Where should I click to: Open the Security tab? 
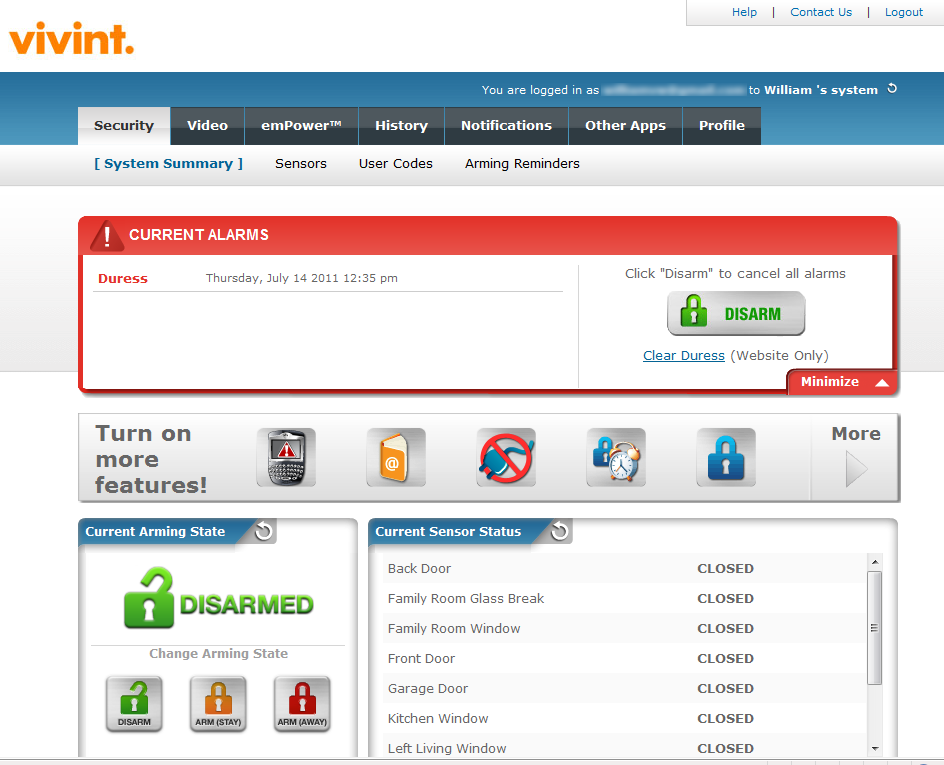click(124, 126)
